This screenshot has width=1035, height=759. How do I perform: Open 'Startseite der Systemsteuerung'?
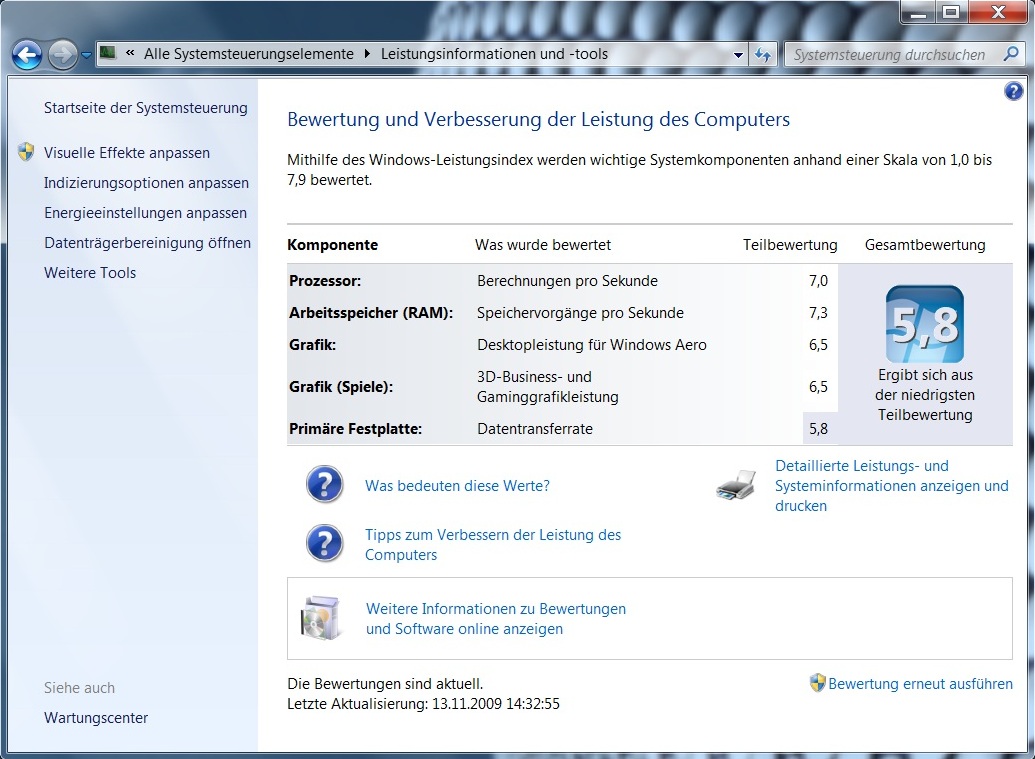point(146,108)
